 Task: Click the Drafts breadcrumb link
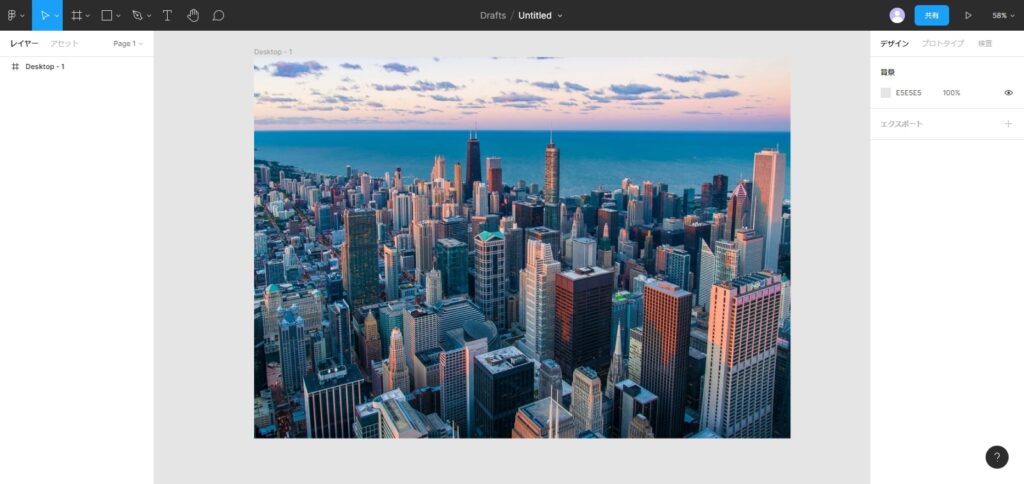[x=492, y=15]
